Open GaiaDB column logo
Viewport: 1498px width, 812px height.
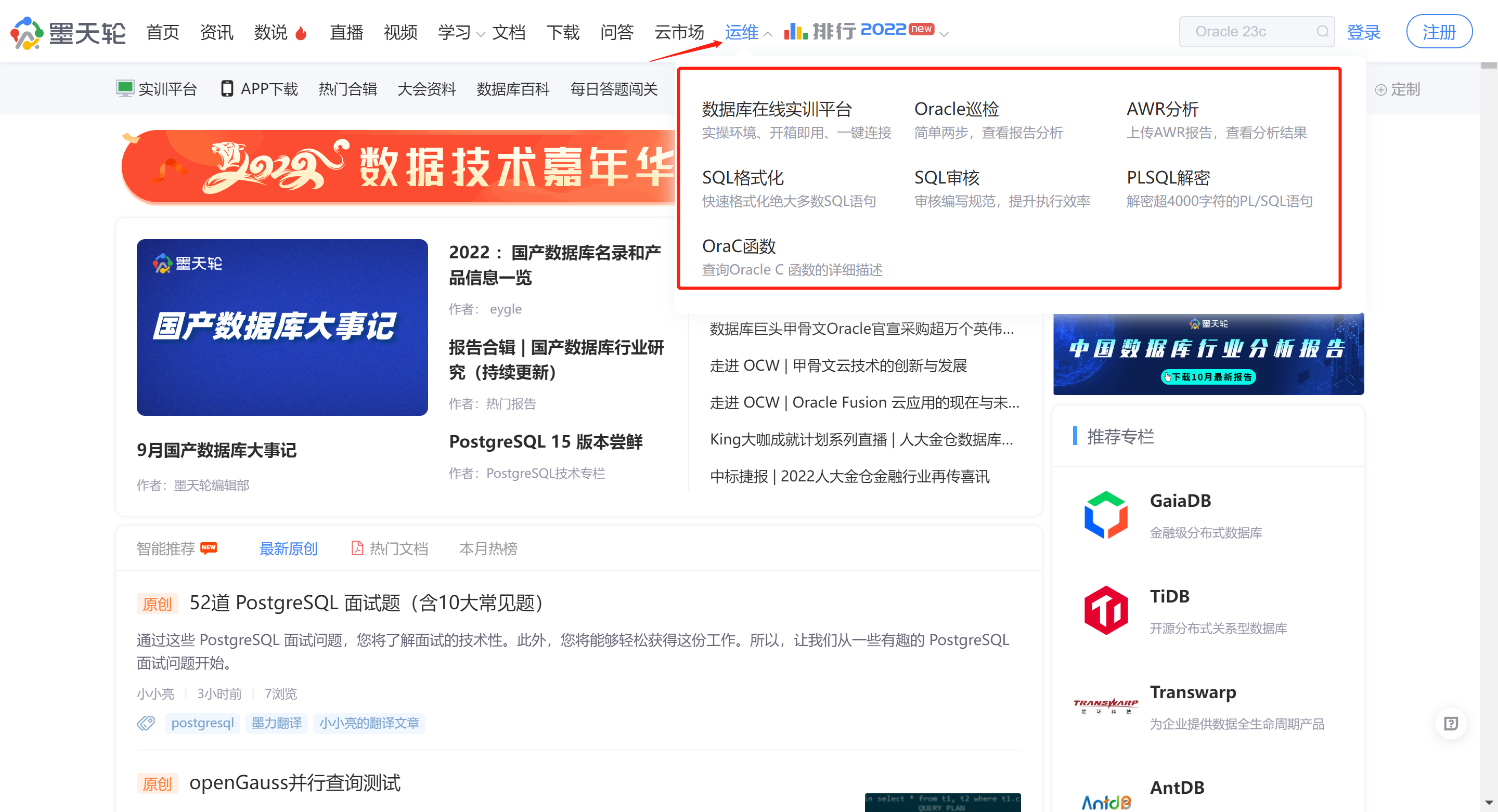(x=1105, y=515)
